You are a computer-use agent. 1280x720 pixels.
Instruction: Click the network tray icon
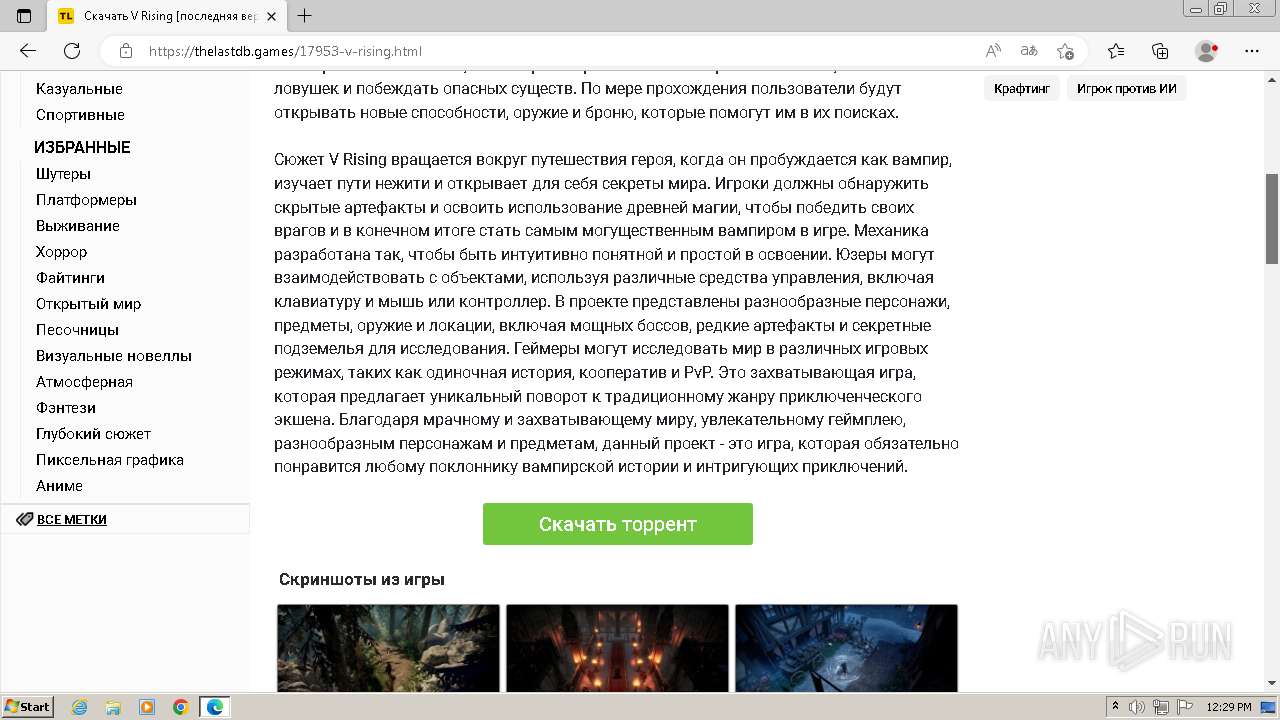(1160, 707)
